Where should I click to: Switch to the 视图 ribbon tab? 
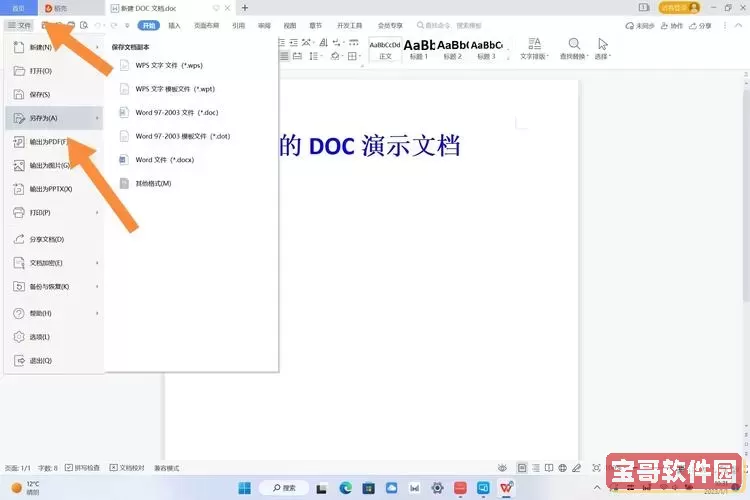(x=290, y=25)
